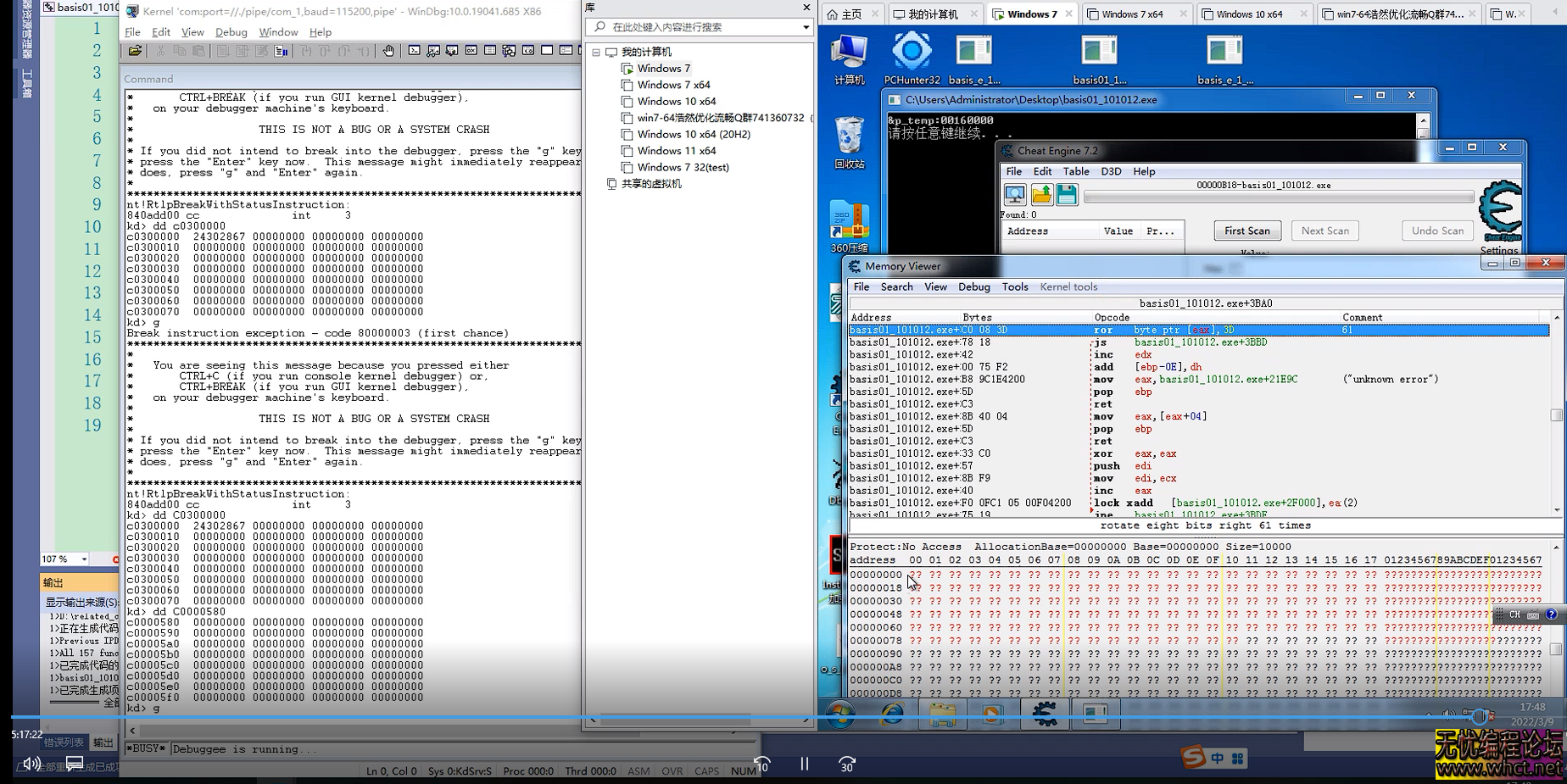The height and width of the screenshot is (784, 1567).
Task: Click the Open Source File icon in WinDbg toolbar
Action: click(135, 51)
